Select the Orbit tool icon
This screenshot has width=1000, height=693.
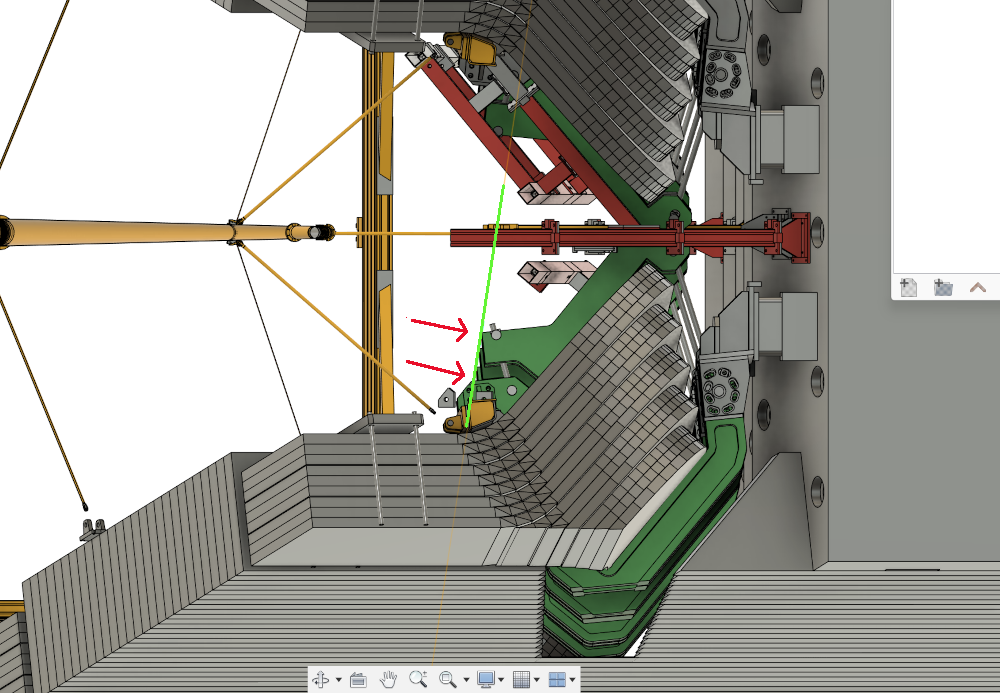[x=321, y=680]
